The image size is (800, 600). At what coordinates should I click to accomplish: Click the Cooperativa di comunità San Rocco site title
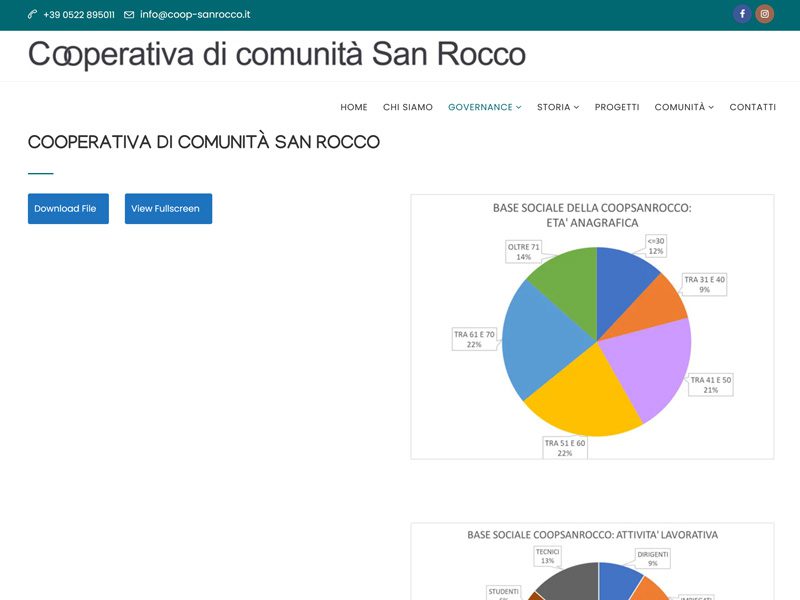(x=277, y=54)
